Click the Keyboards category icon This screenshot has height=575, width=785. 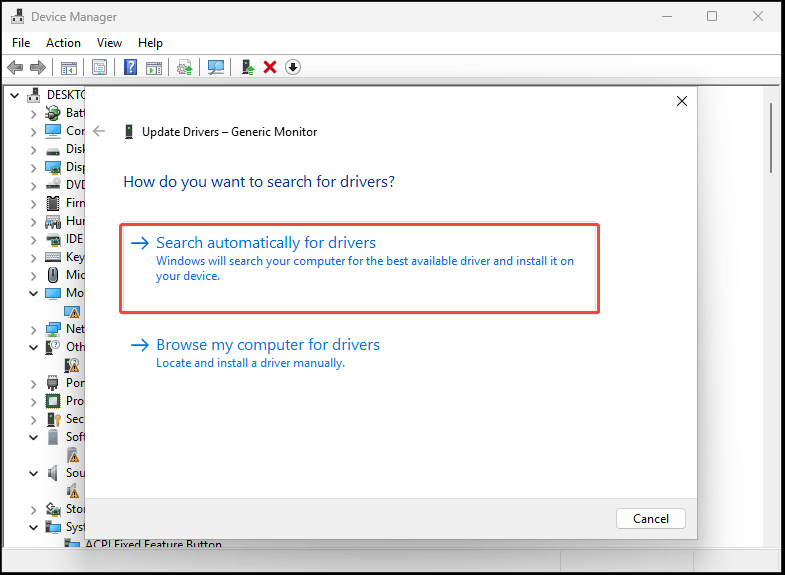pos(53,257)
